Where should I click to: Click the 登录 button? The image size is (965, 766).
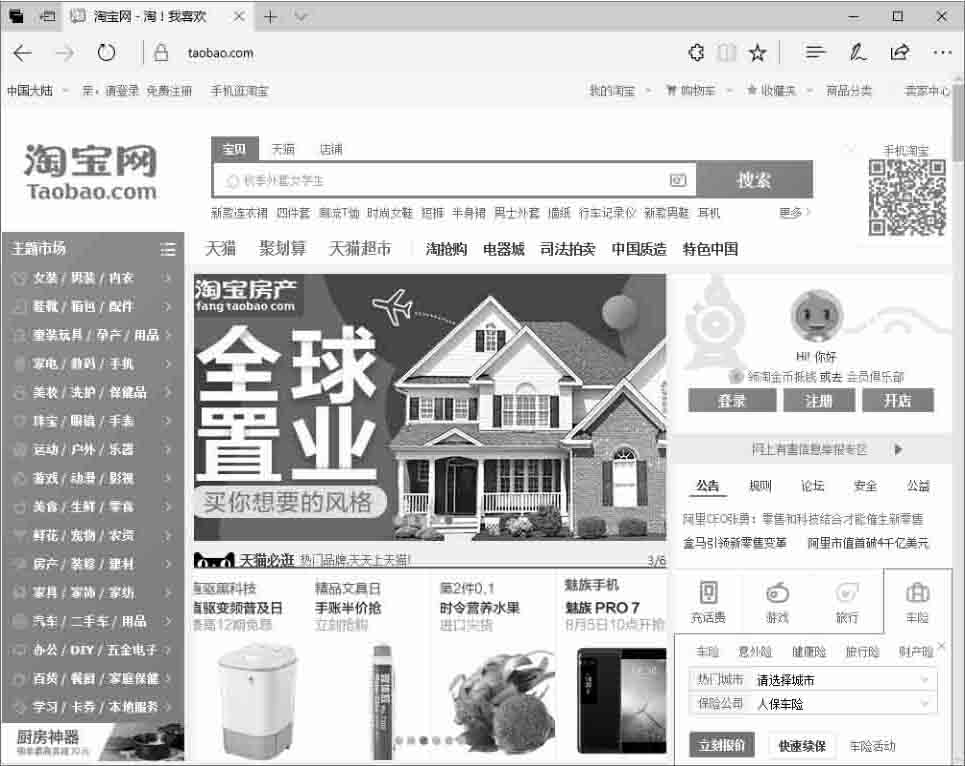pos(732,401)
